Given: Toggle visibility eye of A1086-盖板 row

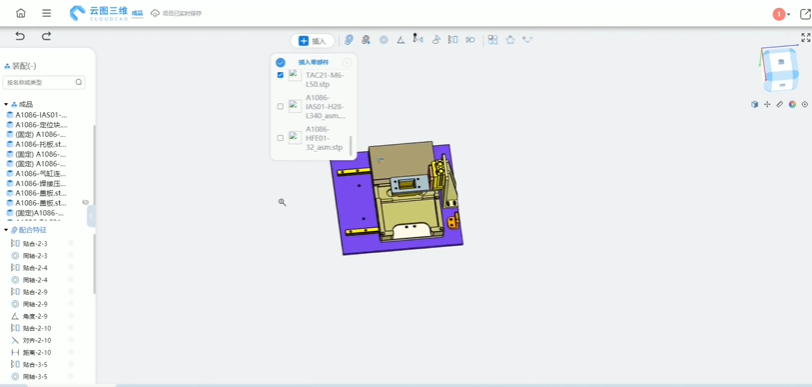Looking at the screenshot, I should (x=85, y=203).
